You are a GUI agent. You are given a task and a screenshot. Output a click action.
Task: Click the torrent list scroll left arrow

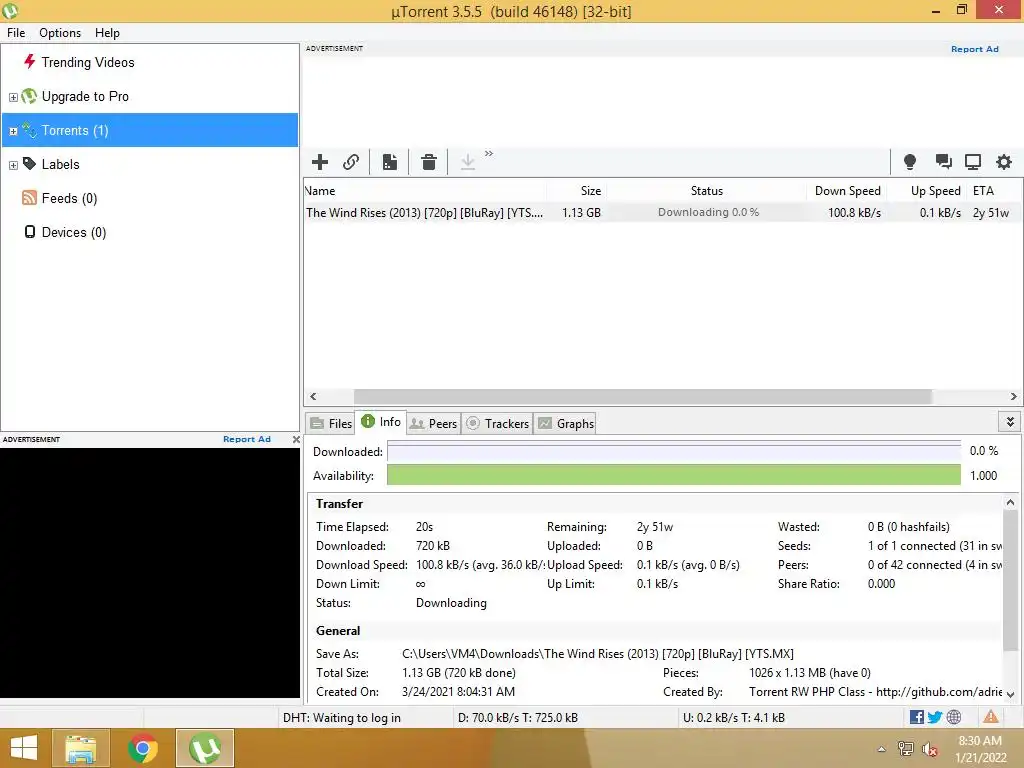coord(313,396)
